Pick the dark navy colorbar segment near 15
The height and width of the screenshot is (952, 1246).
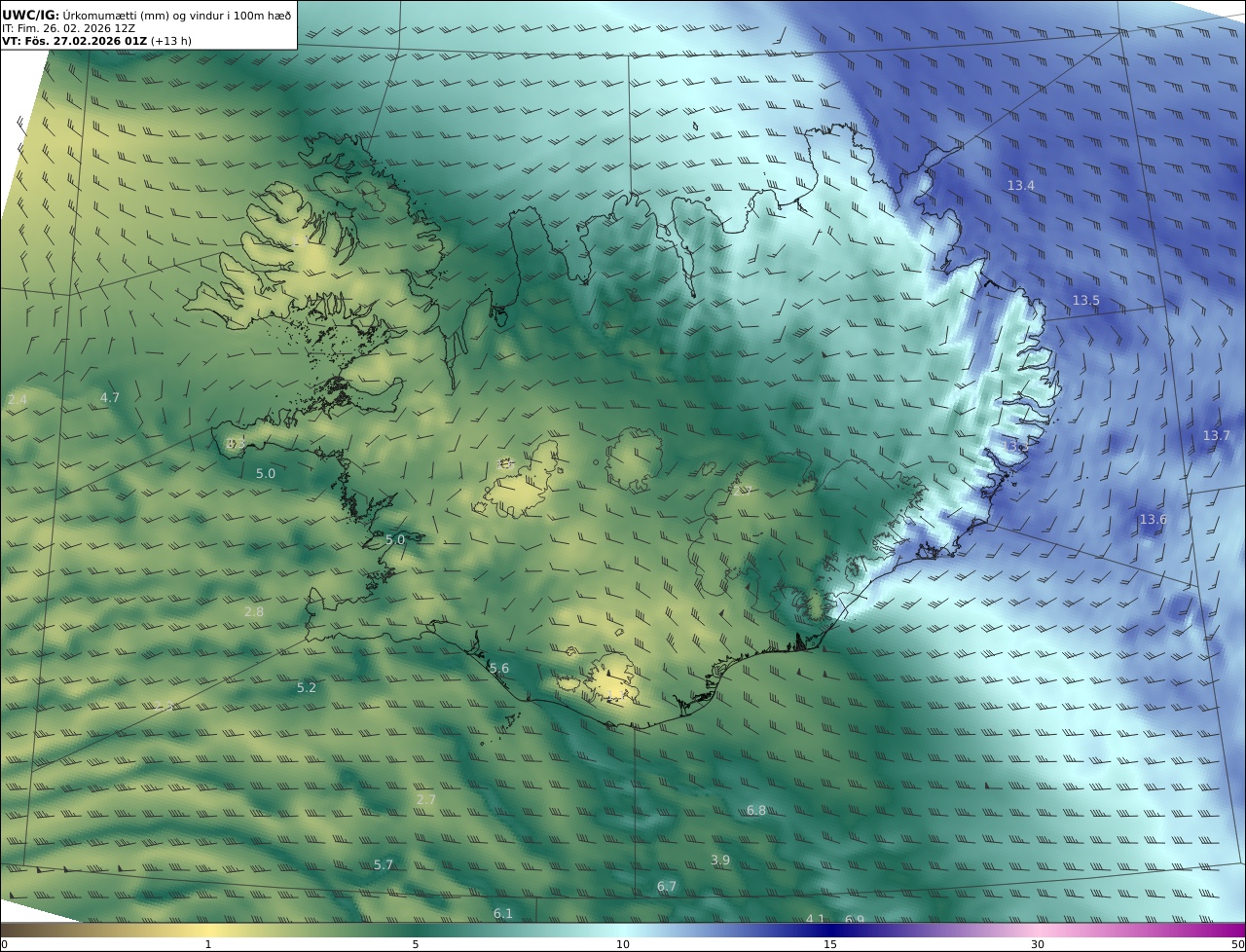(x=830, y=930)
